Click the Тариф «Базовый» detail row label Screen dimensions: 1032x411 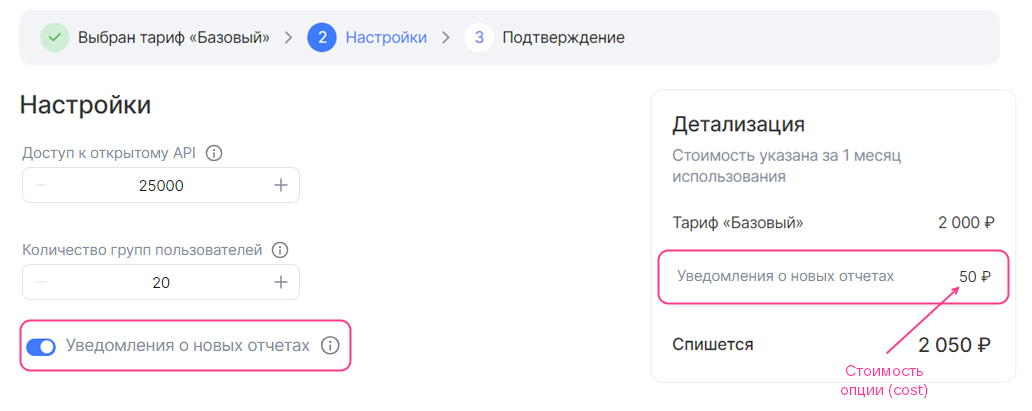(738, 223)
